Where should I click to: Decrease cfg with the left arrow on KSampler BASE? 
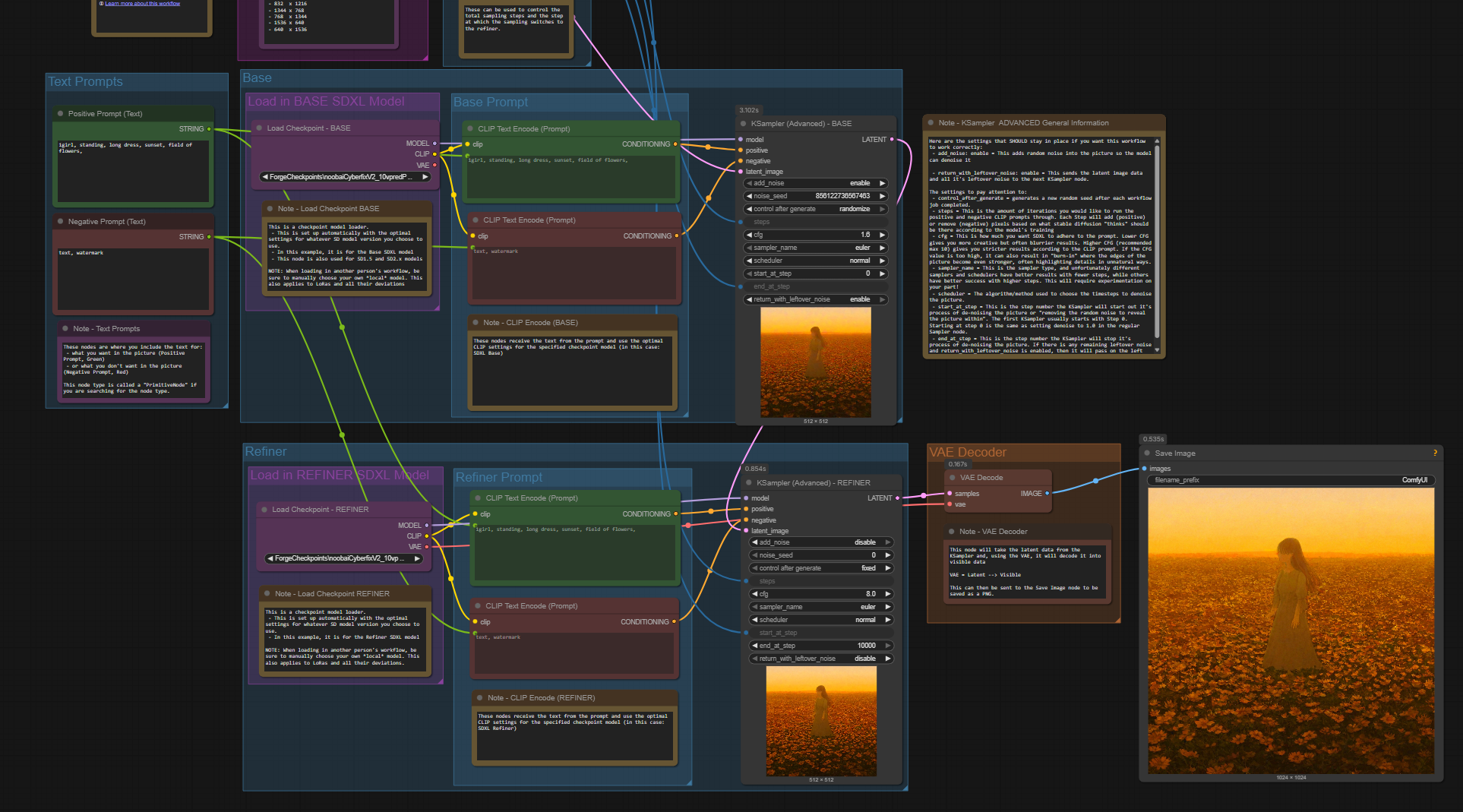750,235
